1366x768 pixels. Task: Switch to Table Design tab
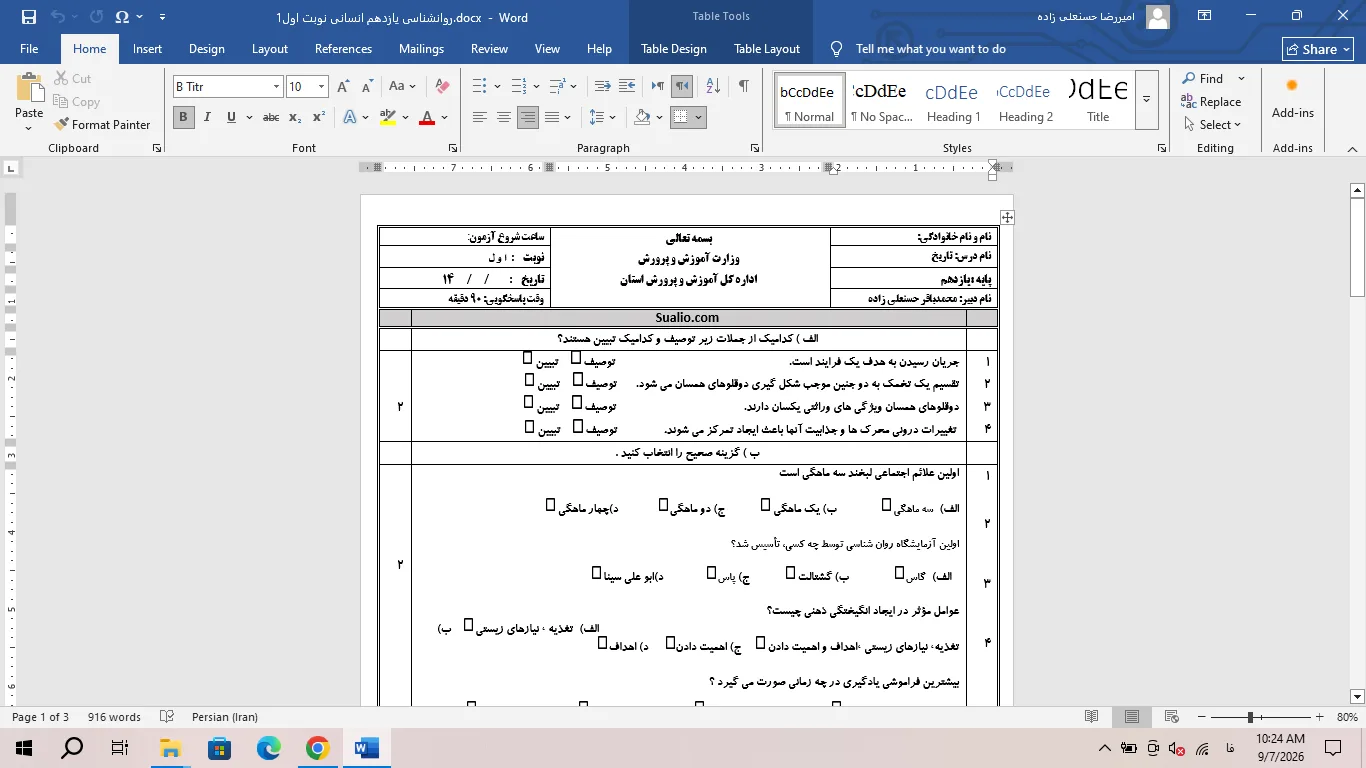tap(674, 49)
